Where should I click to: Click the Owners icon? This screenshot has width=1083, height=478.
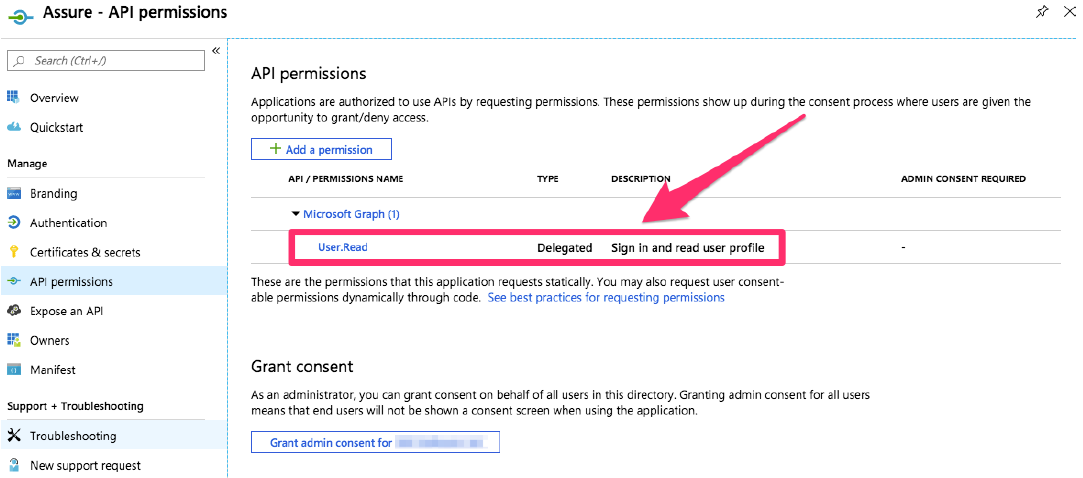click(x=14, y=340)
